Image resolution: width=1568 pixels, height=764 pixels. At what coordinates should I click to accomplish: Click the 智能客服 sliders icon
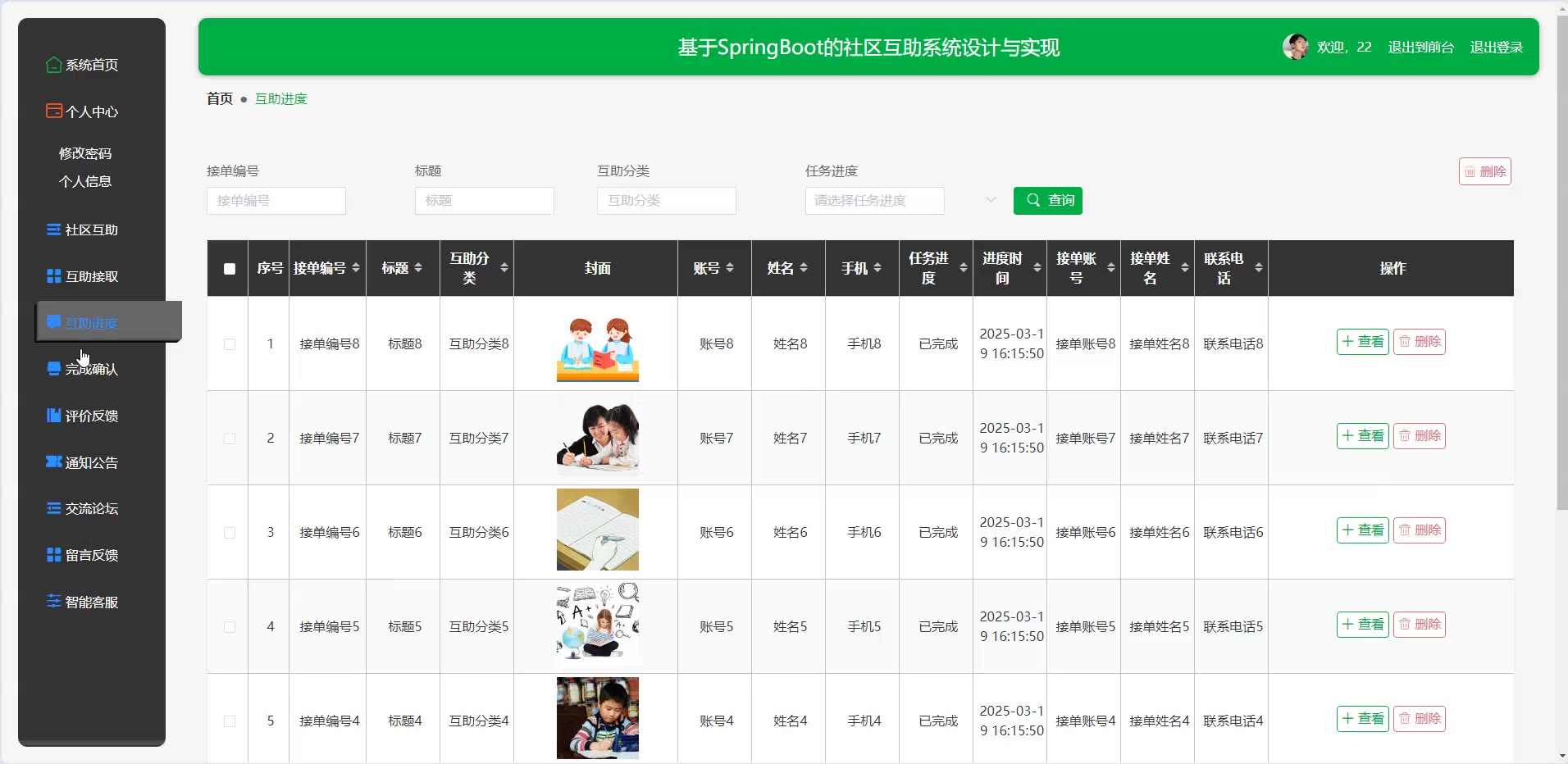click(x=54, y=601)
